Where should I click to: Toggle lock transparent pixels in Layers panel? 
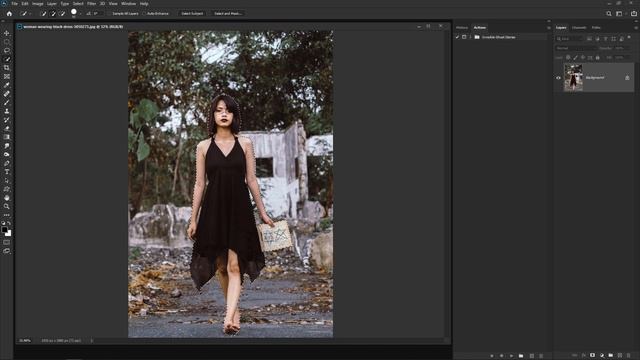(x=568, y=58)
